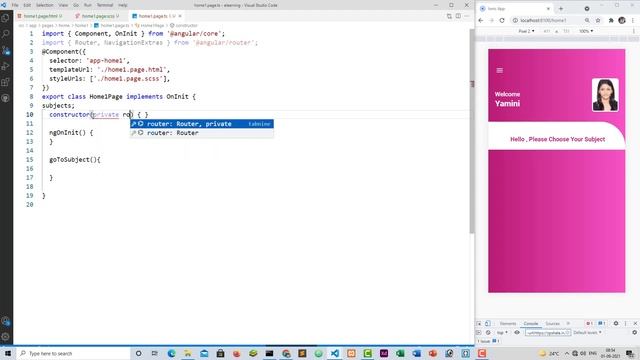The height and width of the screenshot is (360, 640).
Task: Open DevTools settings gear in tab row
Action: click(616, 323)
